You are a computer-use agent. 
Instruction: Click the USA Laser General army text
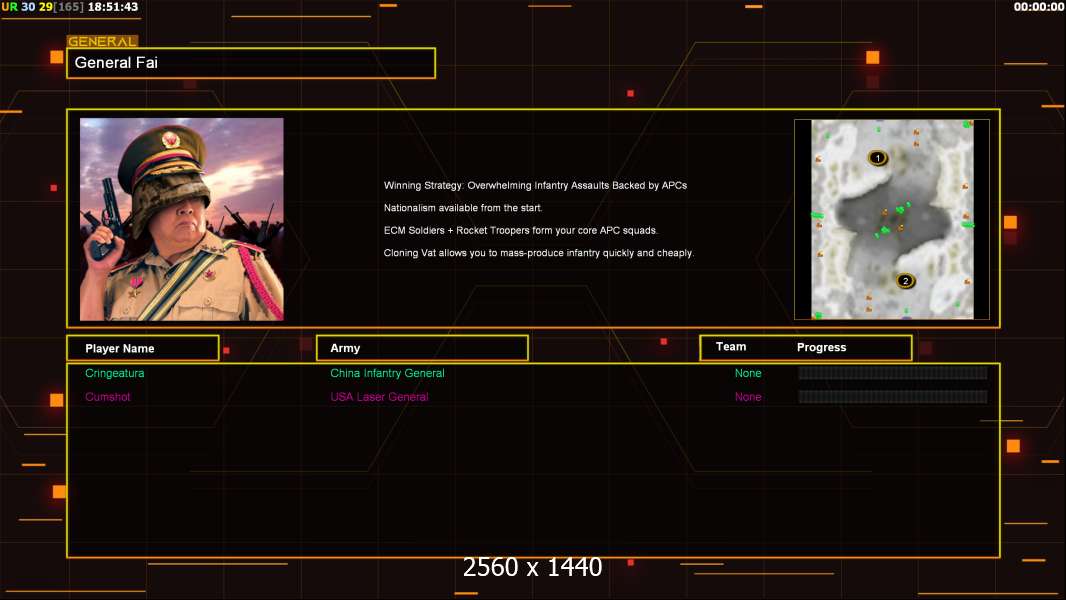click(x=379, y=397)
